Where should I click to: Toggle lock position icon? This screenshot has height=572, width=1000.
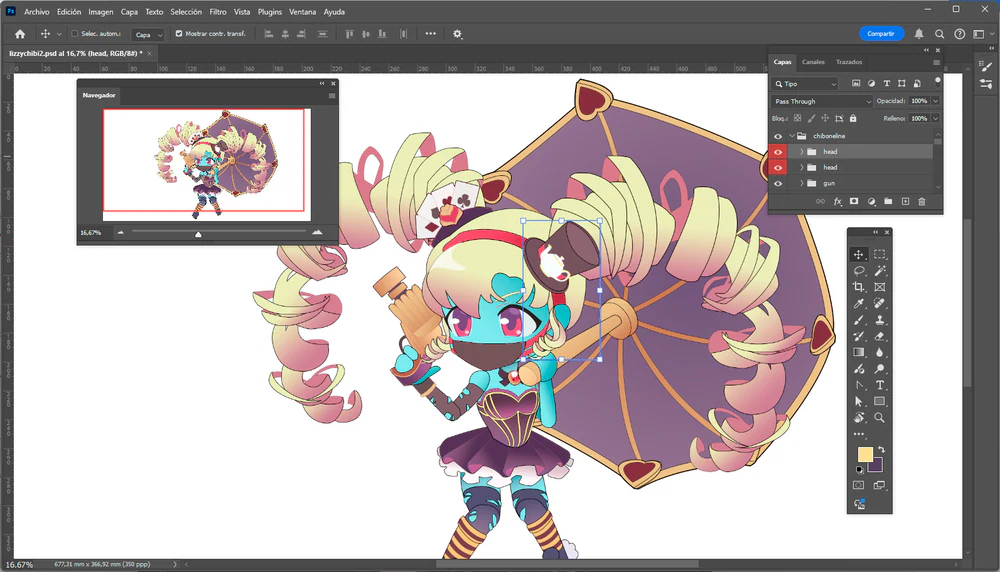point(825,118)
